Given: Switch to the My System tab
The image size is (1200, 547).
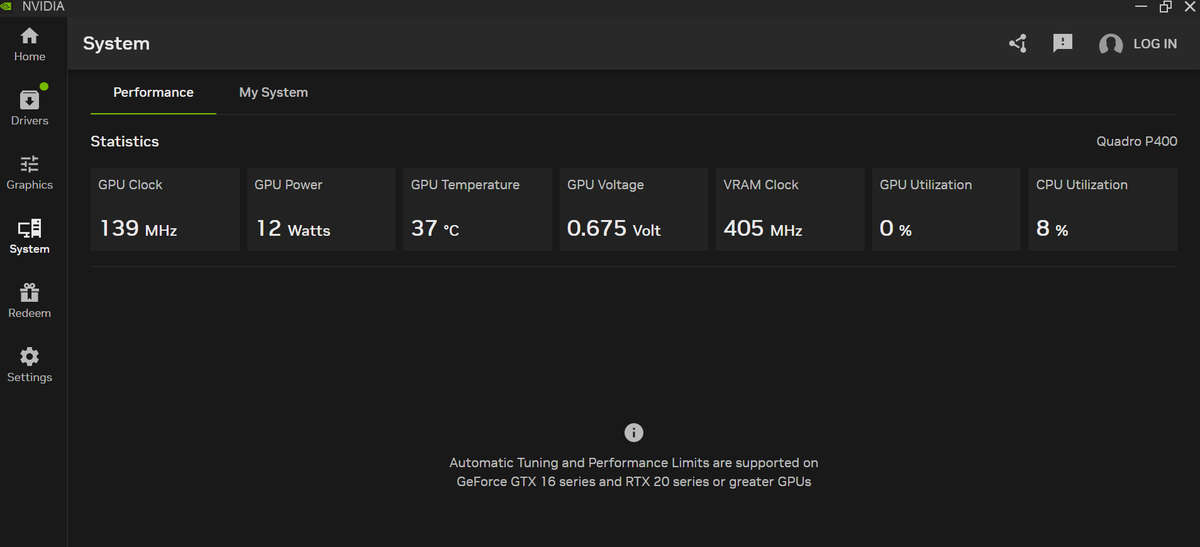Looking at the screenshot, I should (x=273, y=92).
